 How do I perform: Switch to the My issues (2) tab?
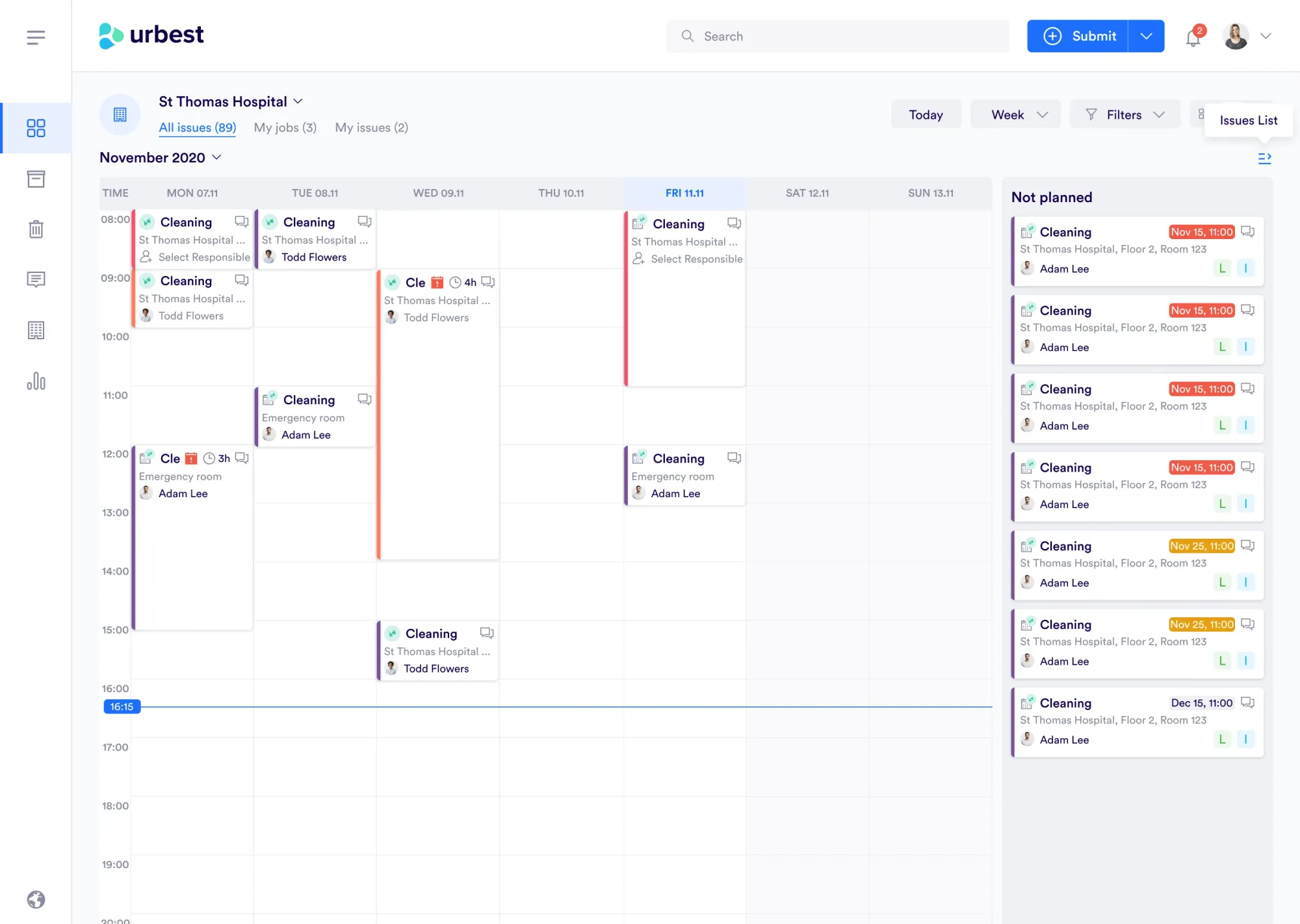371,127
